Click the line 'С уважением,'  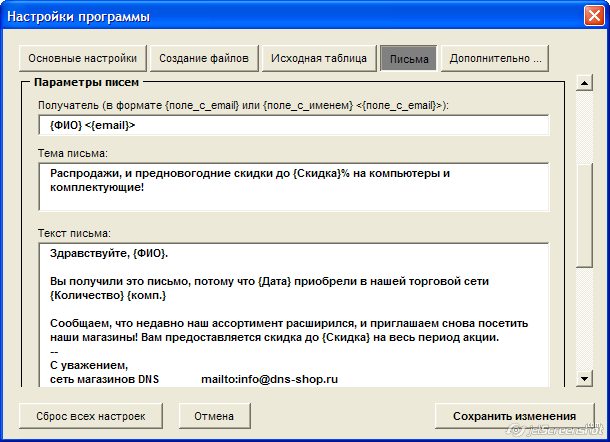[x=89, y=365]
